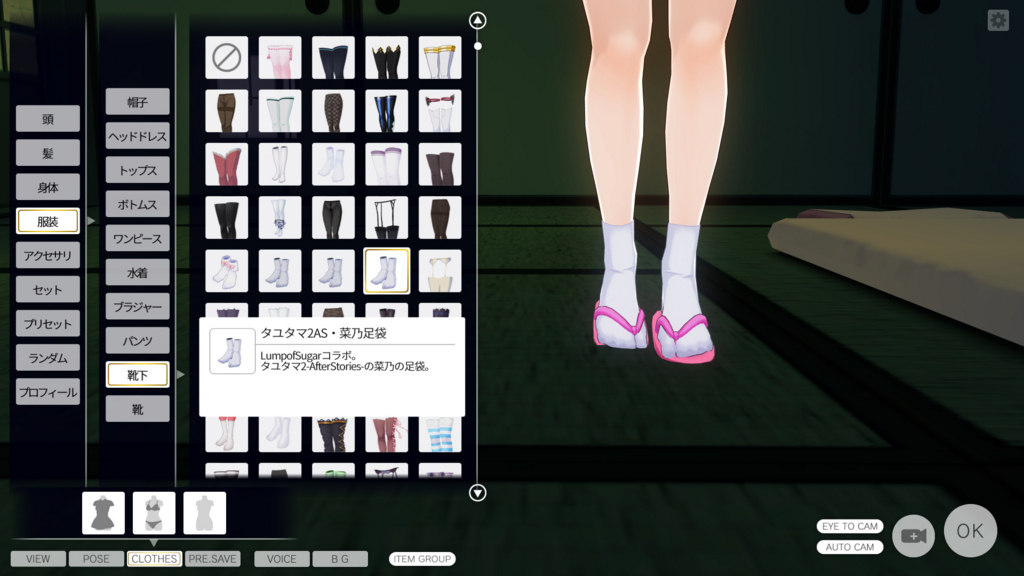Choose white thigh-highs with teal trim
Image resolution: width=1024 pixels, height=576 pixels.
280,111
